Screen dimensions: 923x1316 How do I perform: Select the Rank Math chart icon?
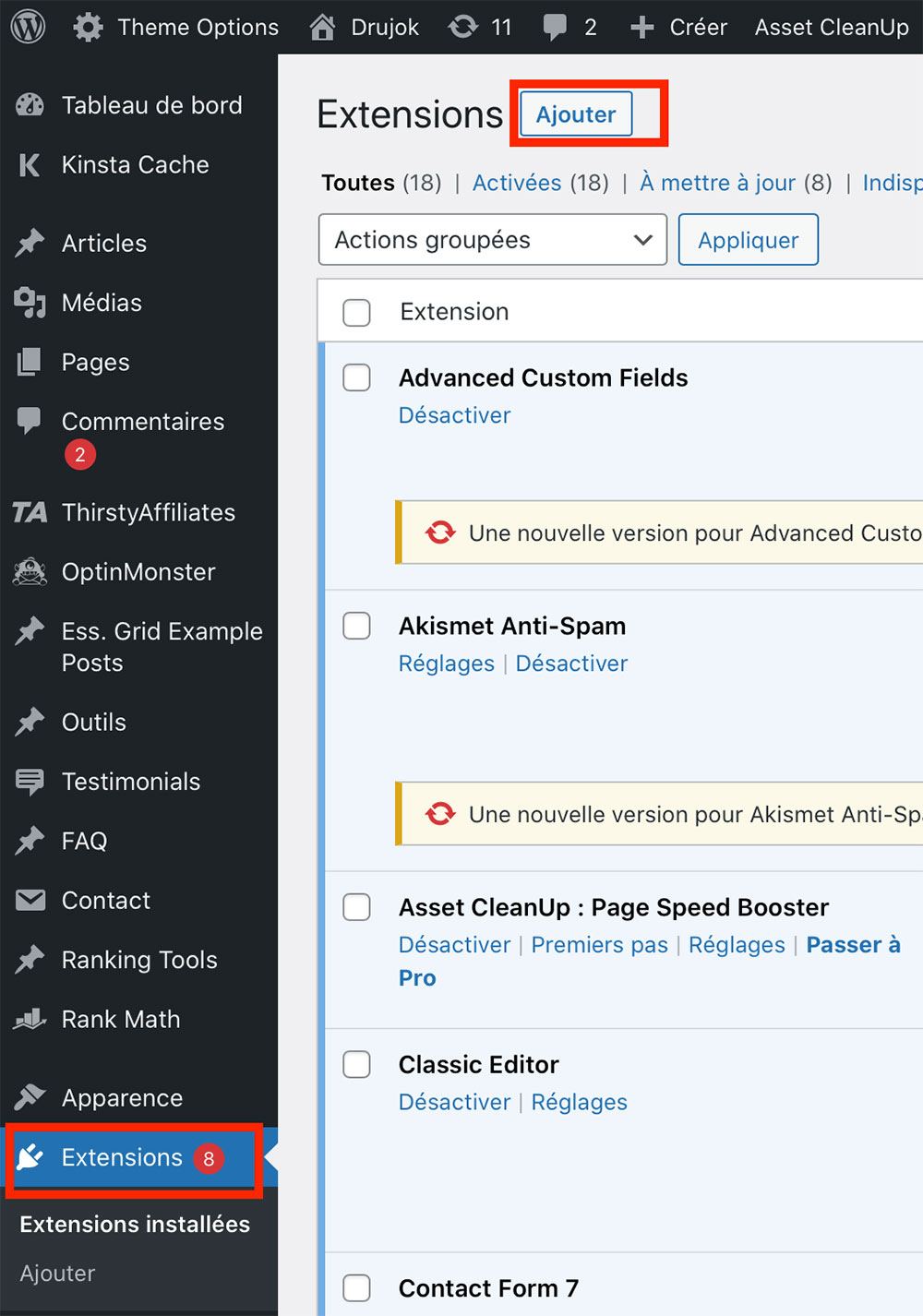point(30,1020)
